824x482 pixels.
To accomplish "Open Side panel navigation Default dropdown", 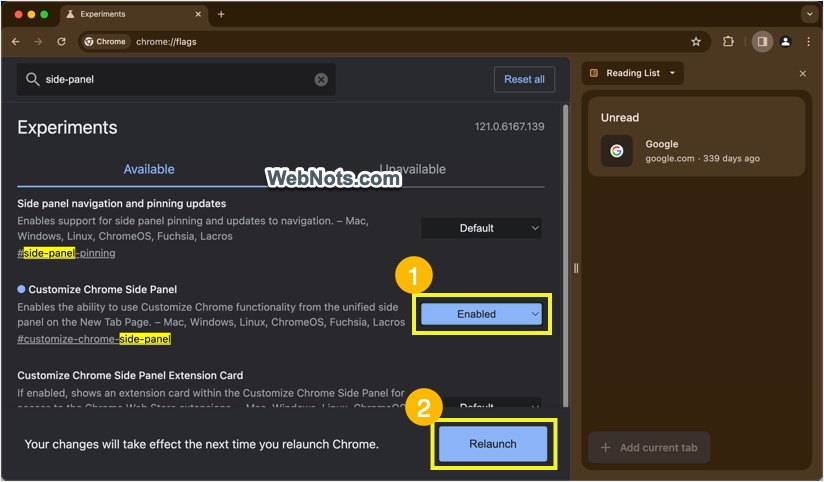I will click(x=481, y=228).
